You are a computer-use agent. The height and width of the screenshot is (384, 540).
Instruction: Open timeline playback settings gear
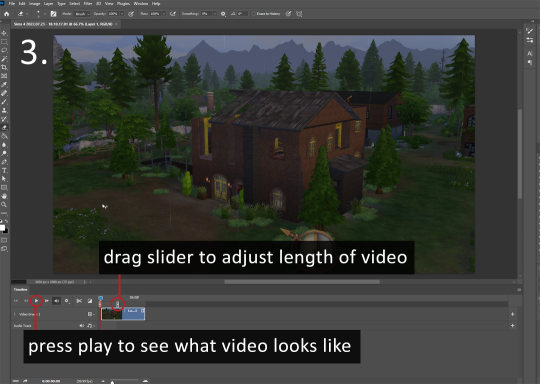pyautogui.click(x=67, y=301)
